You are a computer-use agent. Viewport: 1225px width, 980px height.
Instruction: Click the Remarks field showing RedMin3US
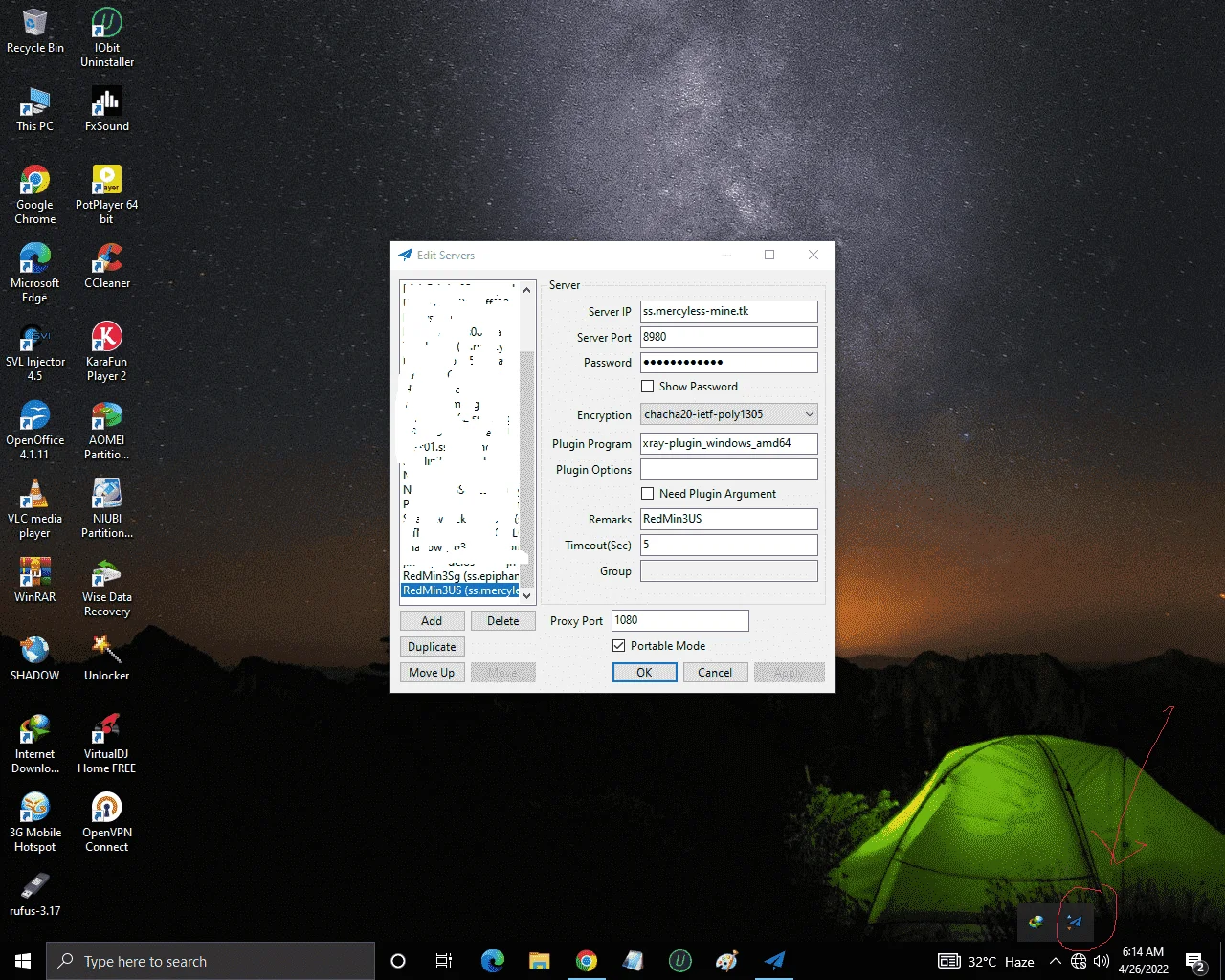coord(729,519)
